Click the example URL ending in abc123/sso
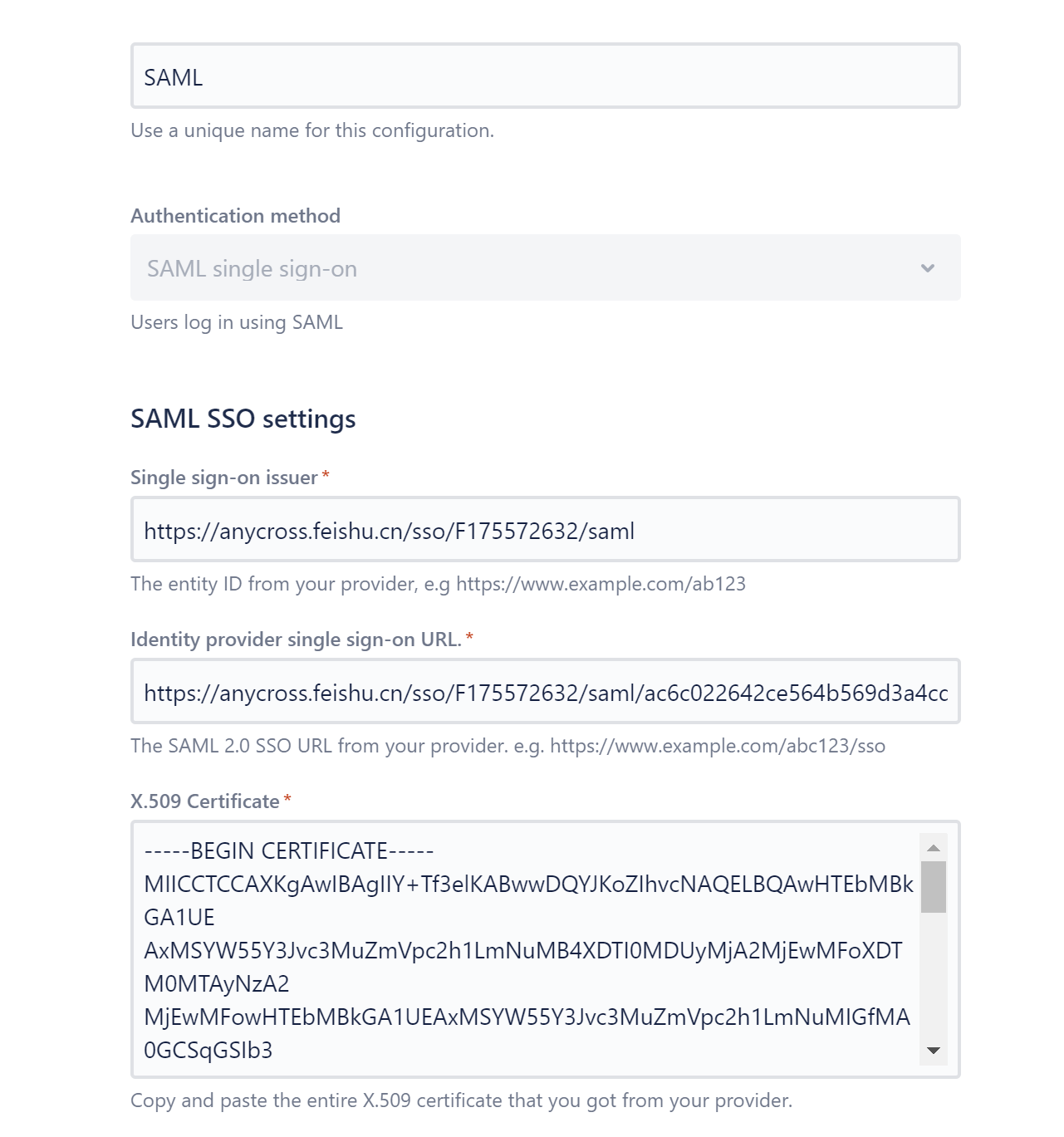 point(718,746)
